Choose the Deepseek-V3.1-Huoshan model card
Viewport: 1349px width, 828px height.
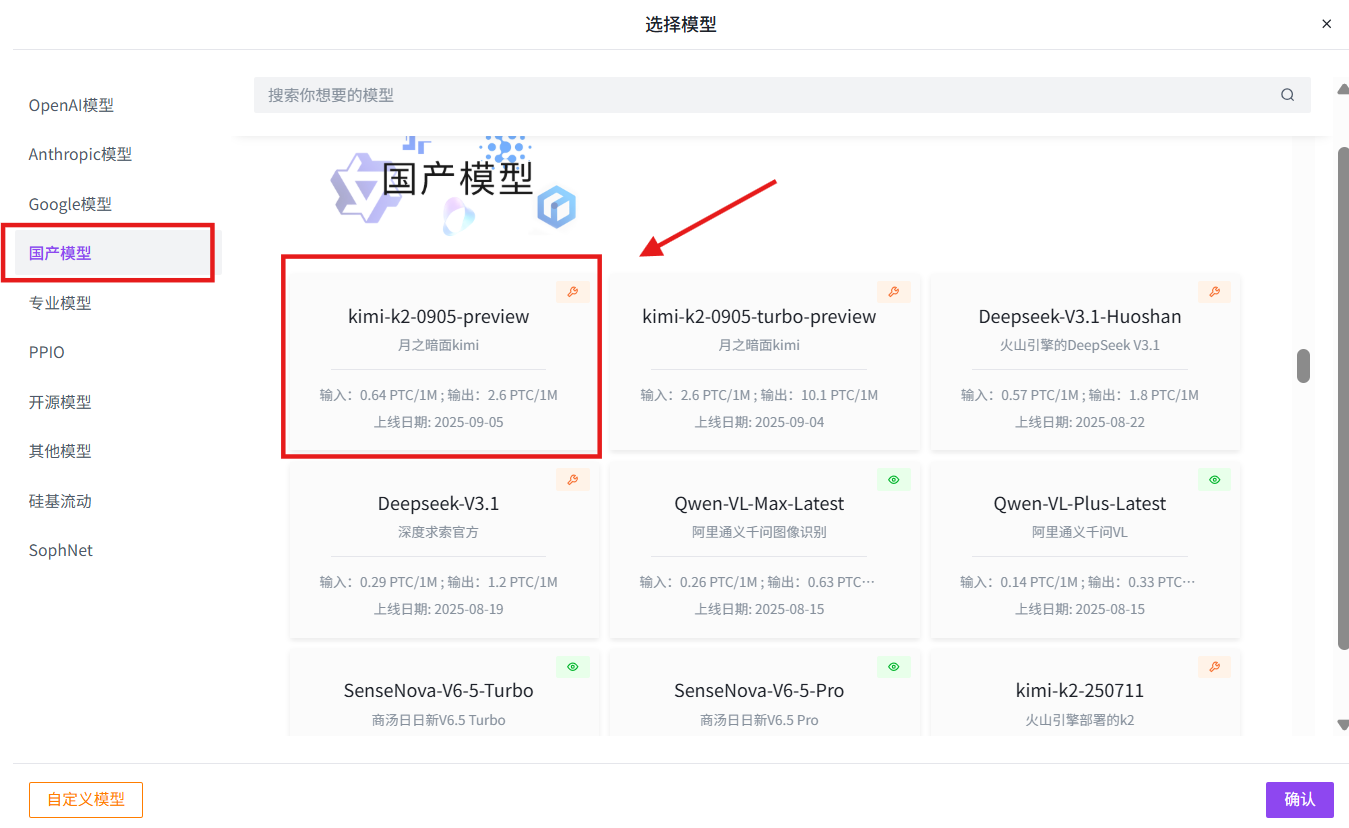coord(1085,362)
